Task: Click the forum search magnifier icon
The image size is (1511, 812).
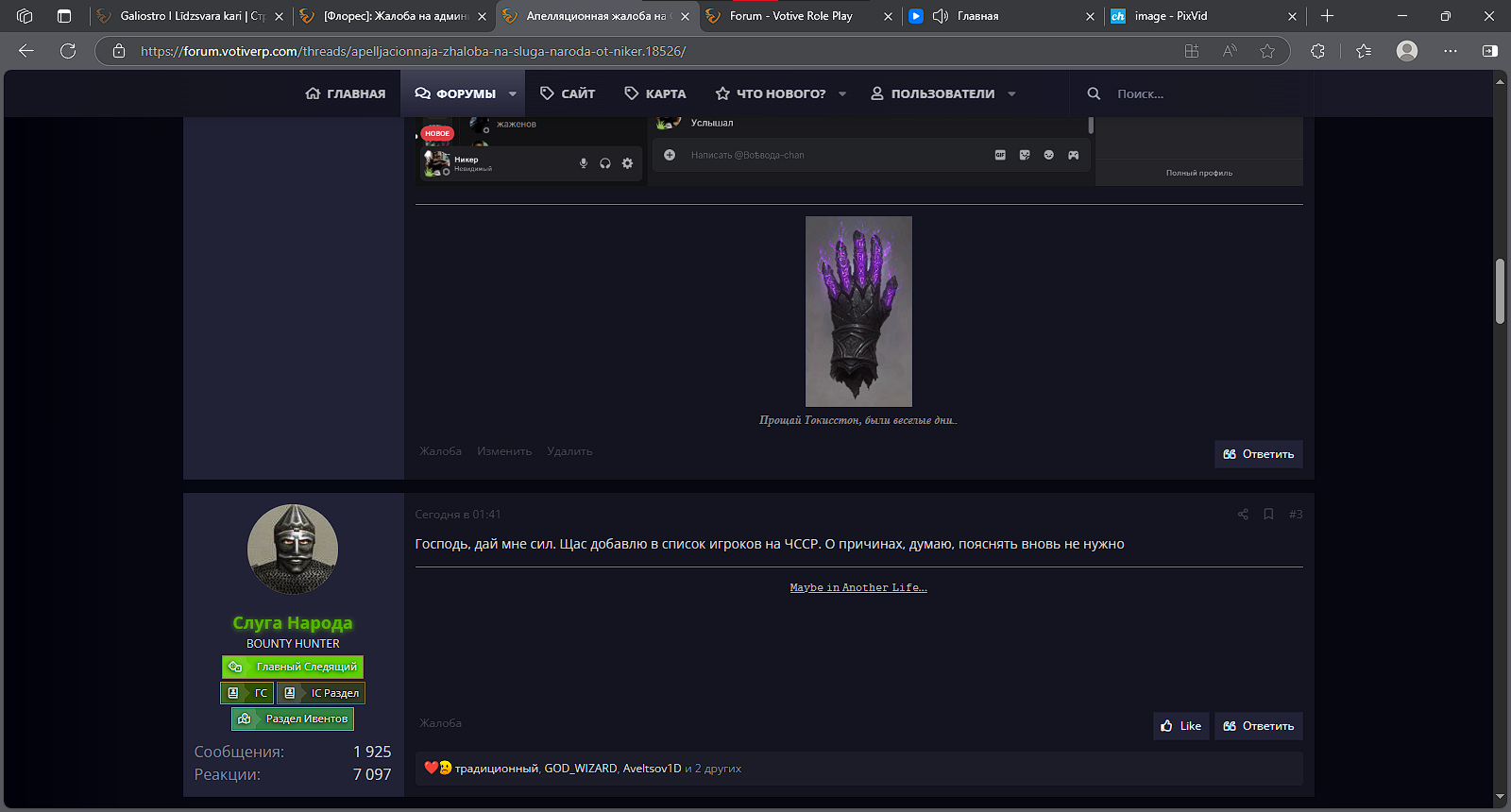Action: [1094, 93]
